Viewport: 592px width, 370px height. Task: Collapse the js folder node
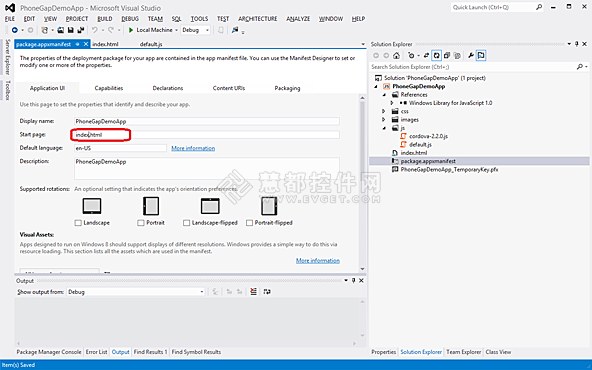[384, 128]
